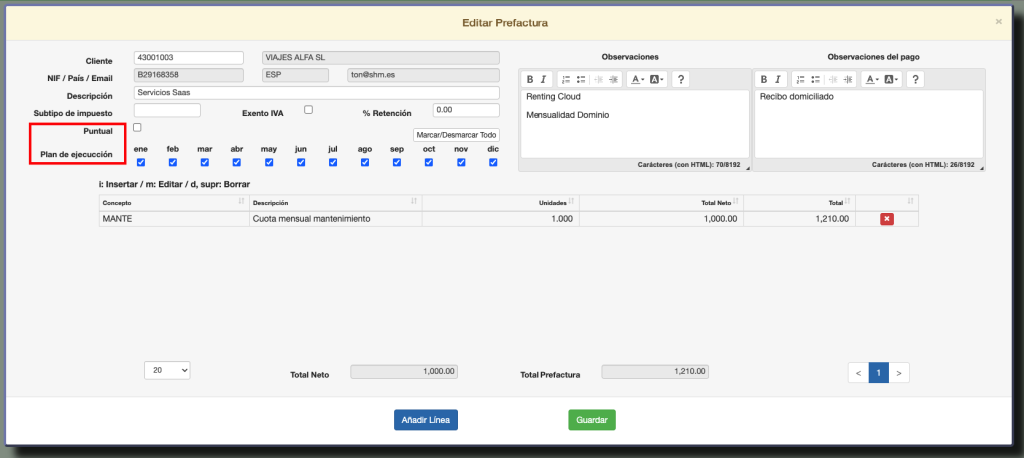Click the Añadir Línea button
Screen dimensions: 1024x458
[426, 420]
